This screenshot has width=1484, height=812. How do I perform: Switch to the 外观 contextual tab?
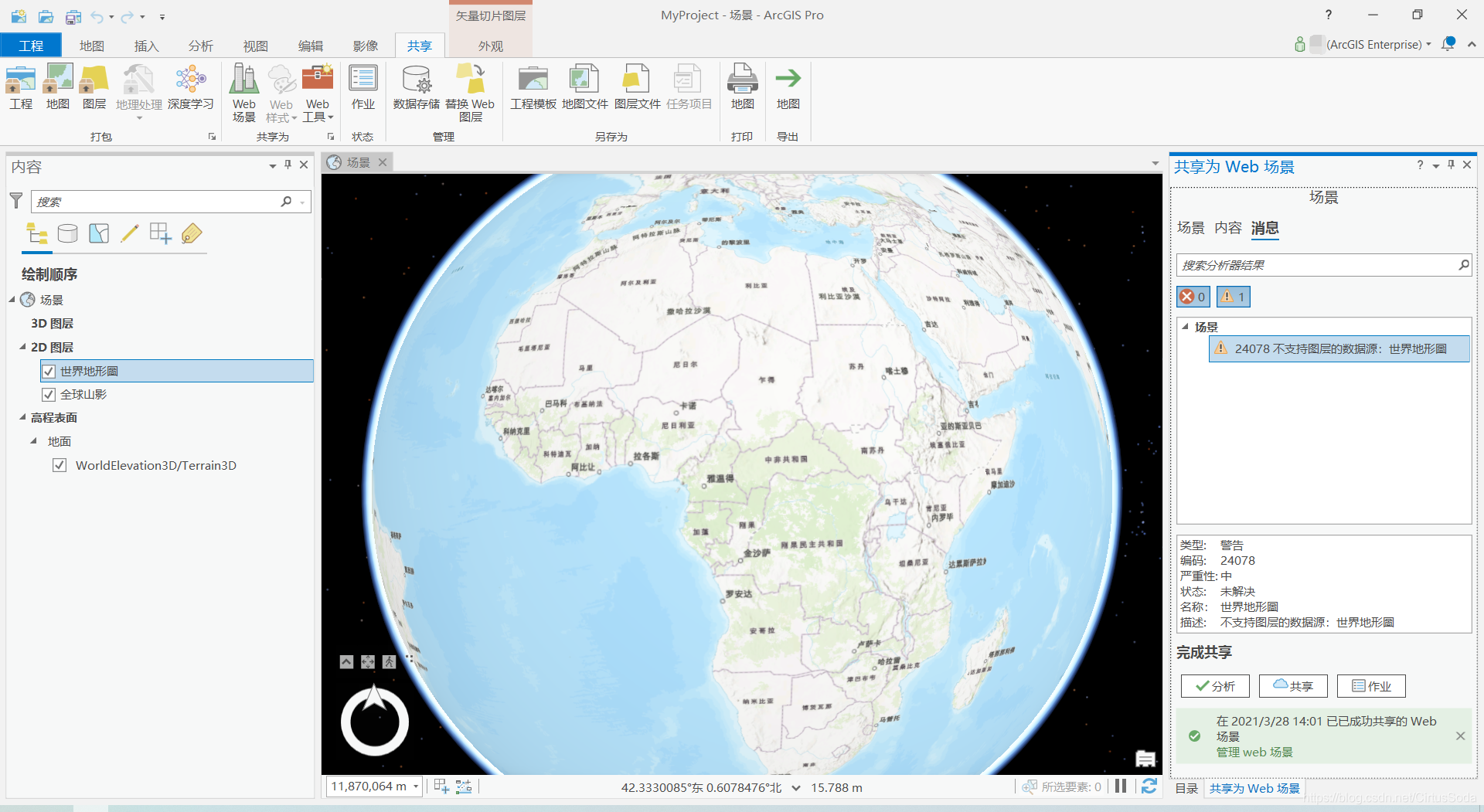(491, 46)
